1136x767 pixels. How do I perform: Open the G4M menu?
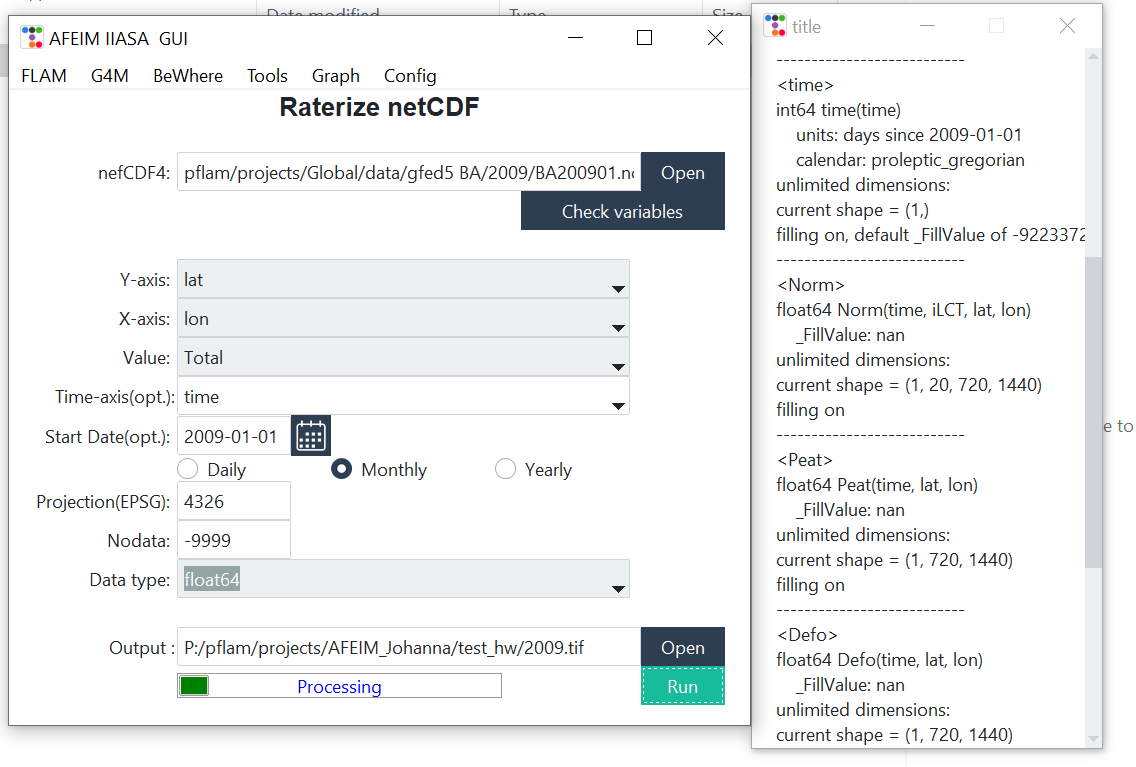coord(110,76)
